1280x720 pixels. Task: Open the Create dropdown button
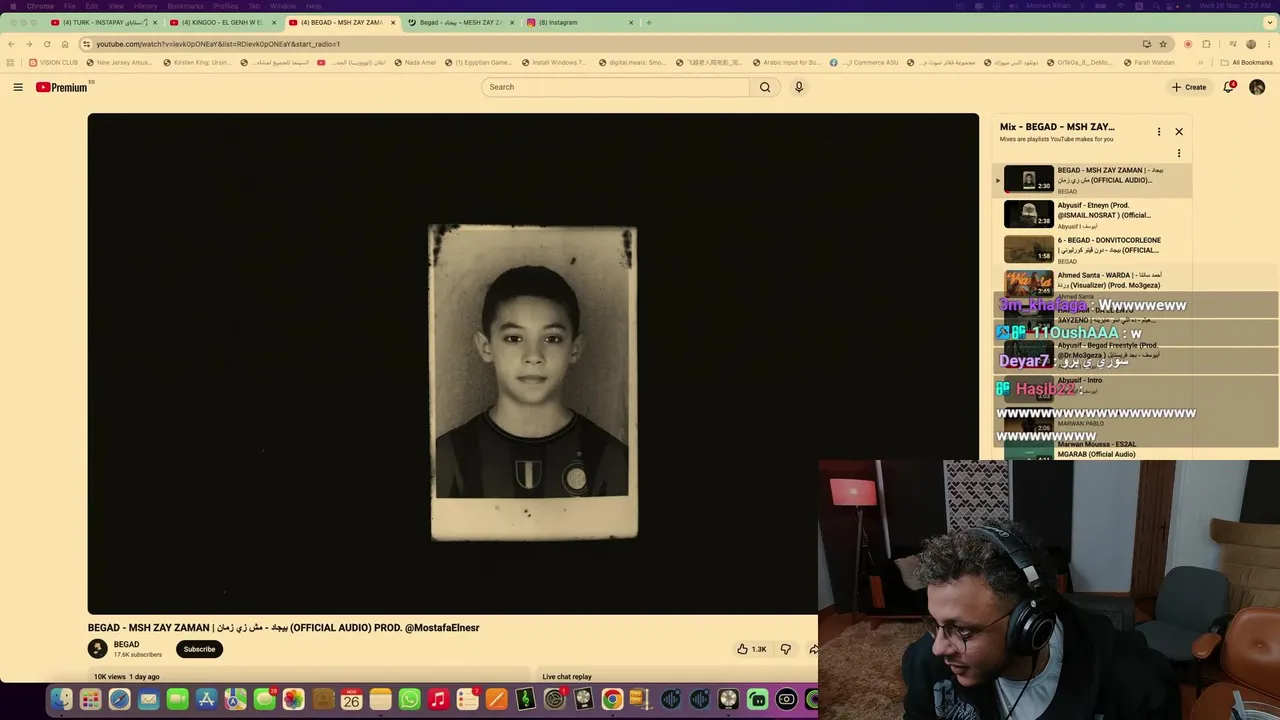tap(1189, 87)
